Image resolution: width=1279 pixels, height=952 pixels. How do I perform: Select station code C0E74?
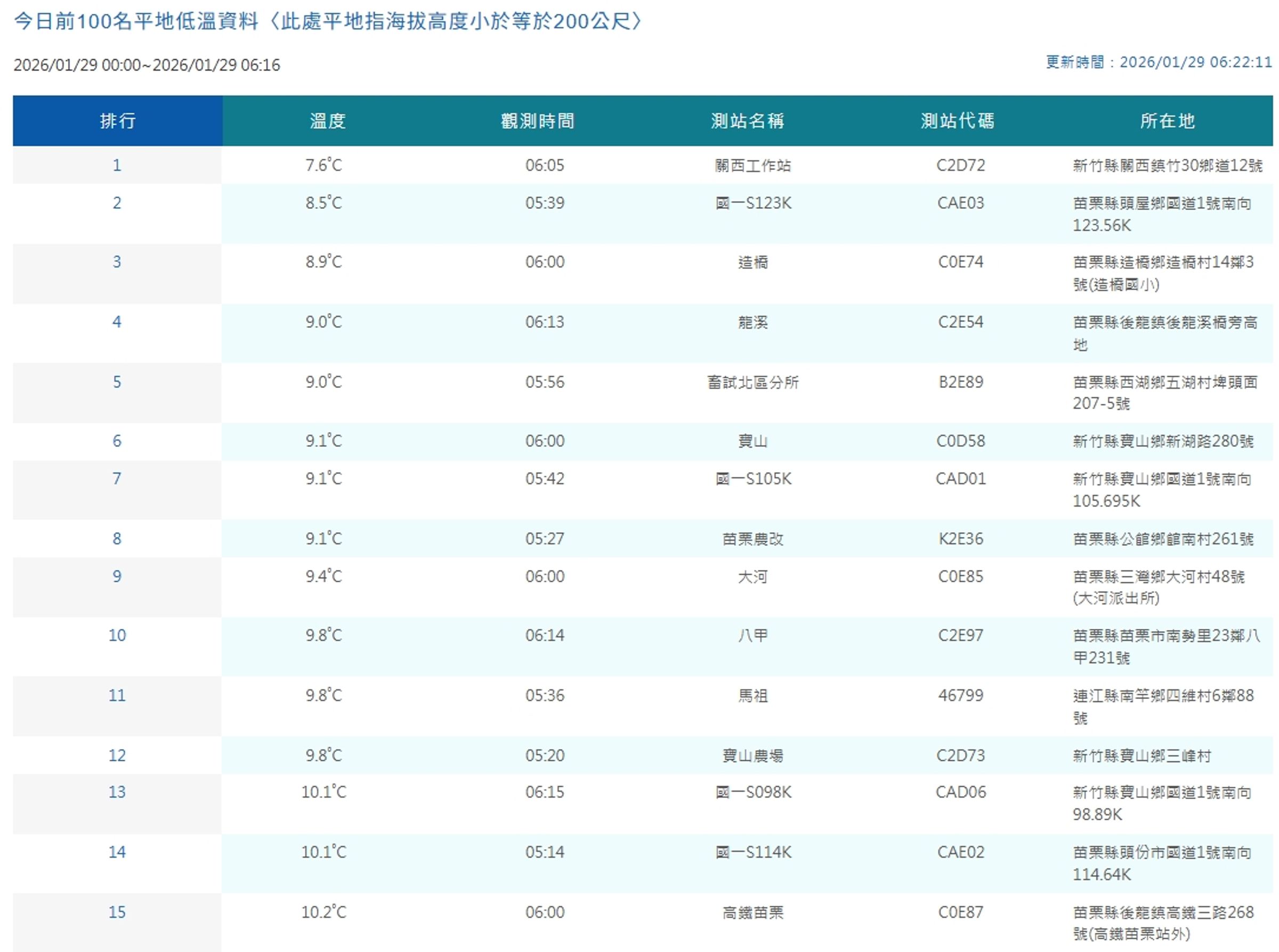(x=961, y=262)
